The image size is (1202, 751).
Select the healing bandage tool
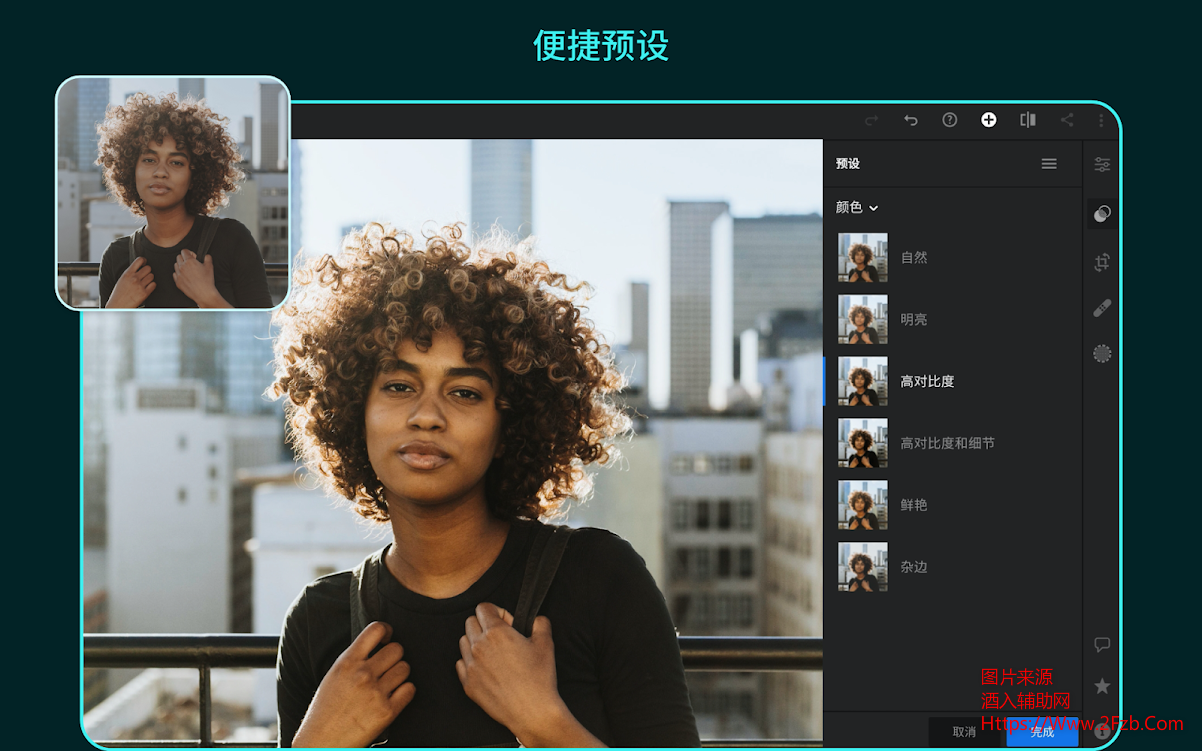[1102, 308]
